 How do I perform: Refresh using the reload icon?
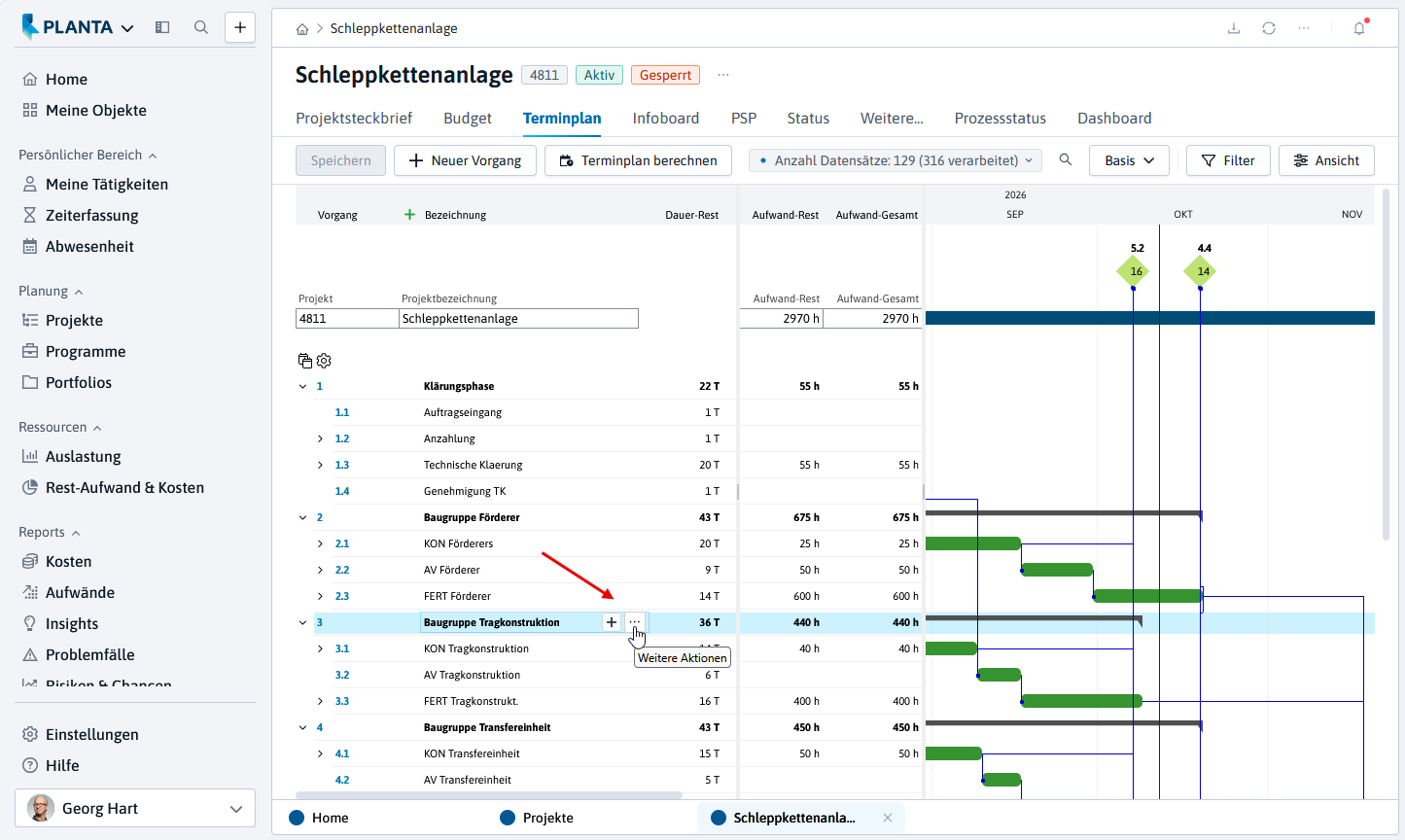tap(1269, 28)
